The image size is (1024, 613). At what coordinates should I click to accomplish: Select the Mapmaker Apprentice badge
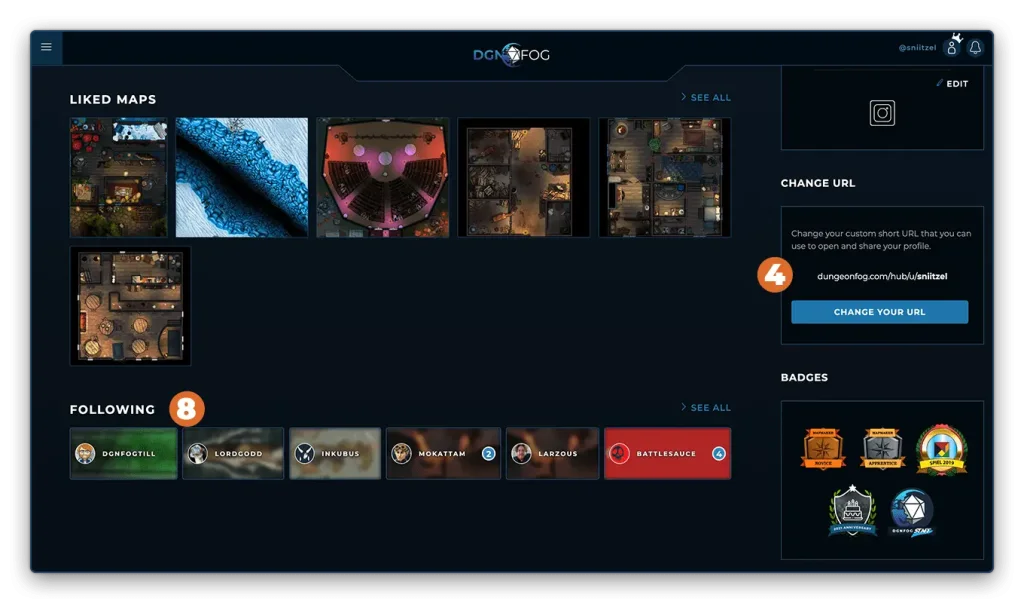tap(882, 448)
